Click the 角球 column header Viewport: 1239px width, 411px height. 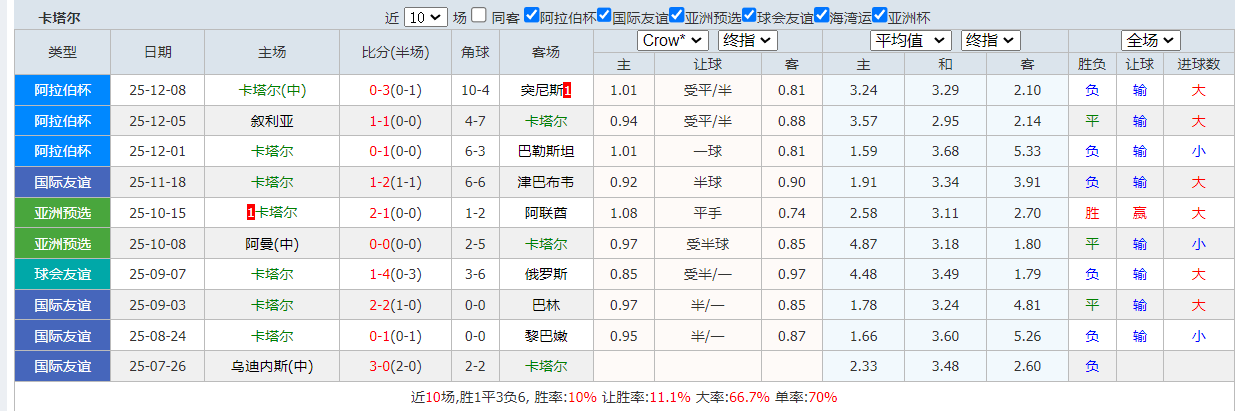pos(475,52)
